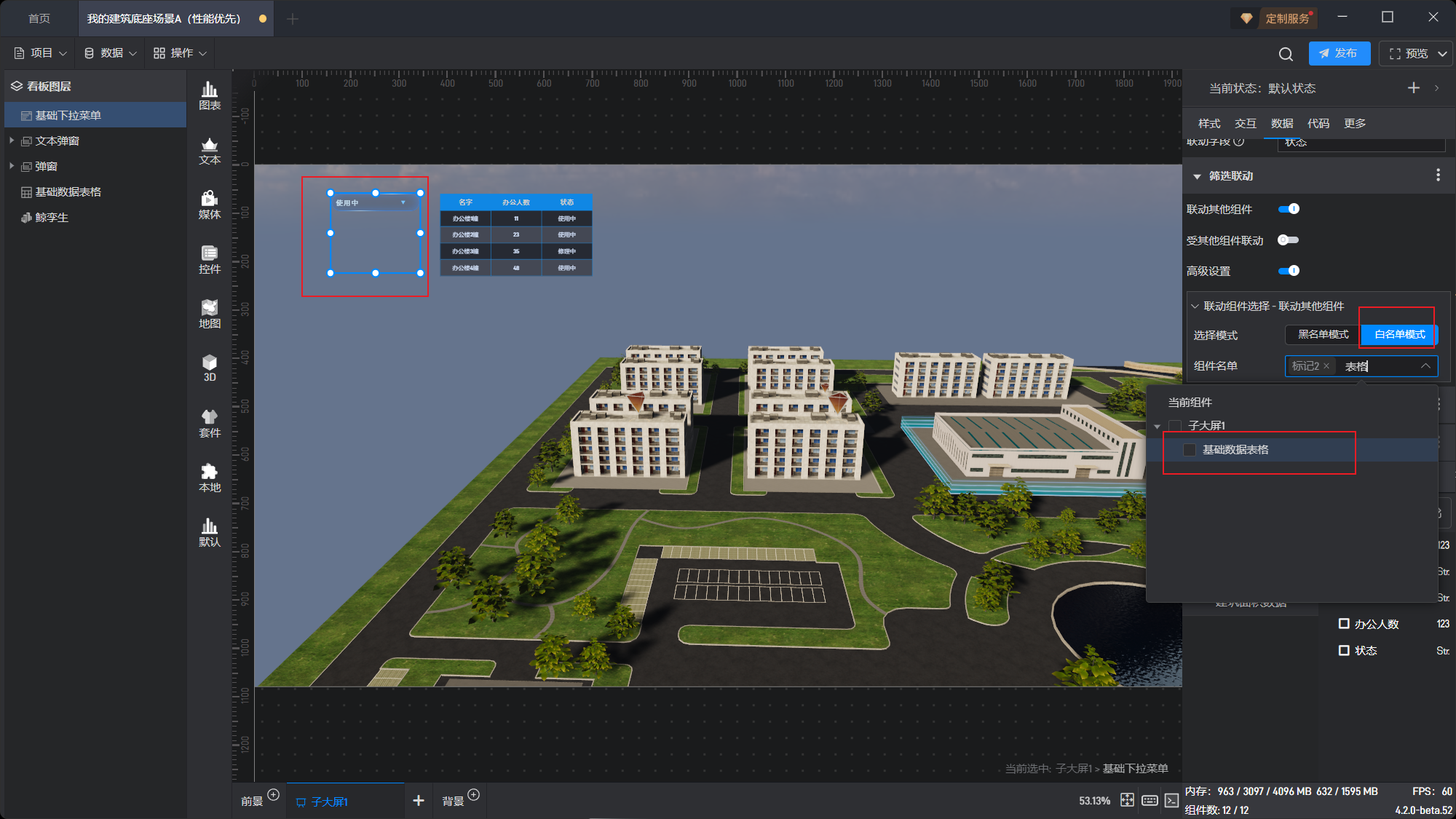Expand the 文本弹窗 layer tree item
The image size is (1456, 819).
coord(12,141)
